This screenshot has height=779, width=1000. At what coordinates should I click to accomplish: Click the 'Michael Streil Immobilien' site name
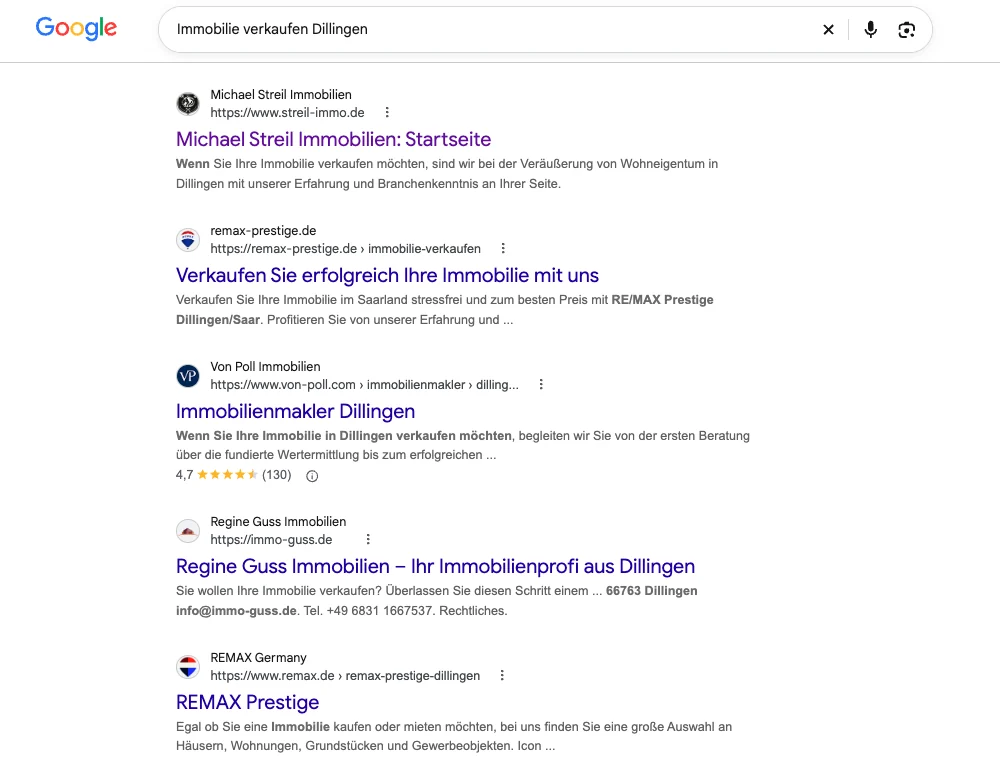(281, 94)
